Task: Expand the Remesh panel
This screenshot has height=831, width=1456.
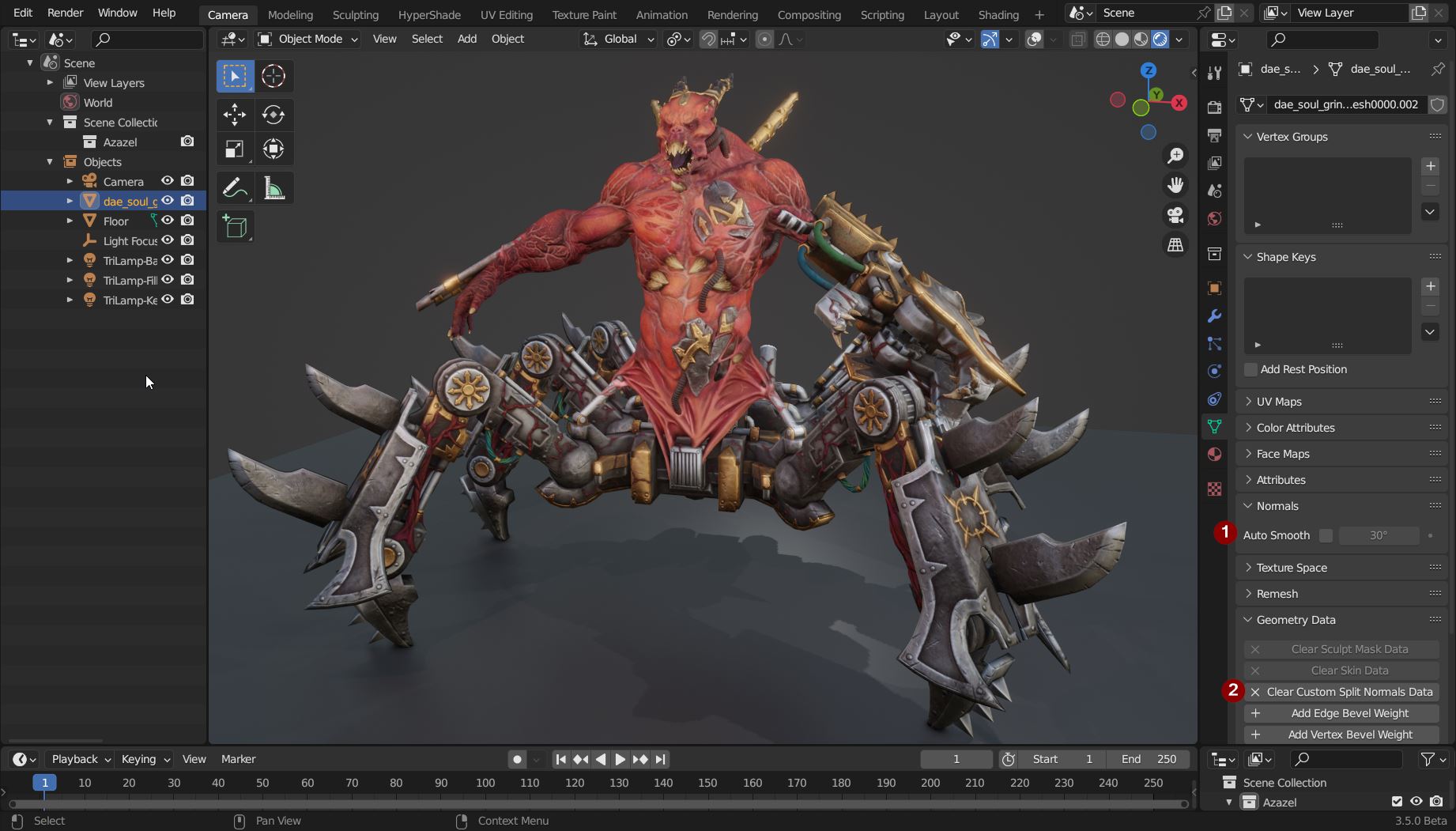Action: (x=1248, y=594)
